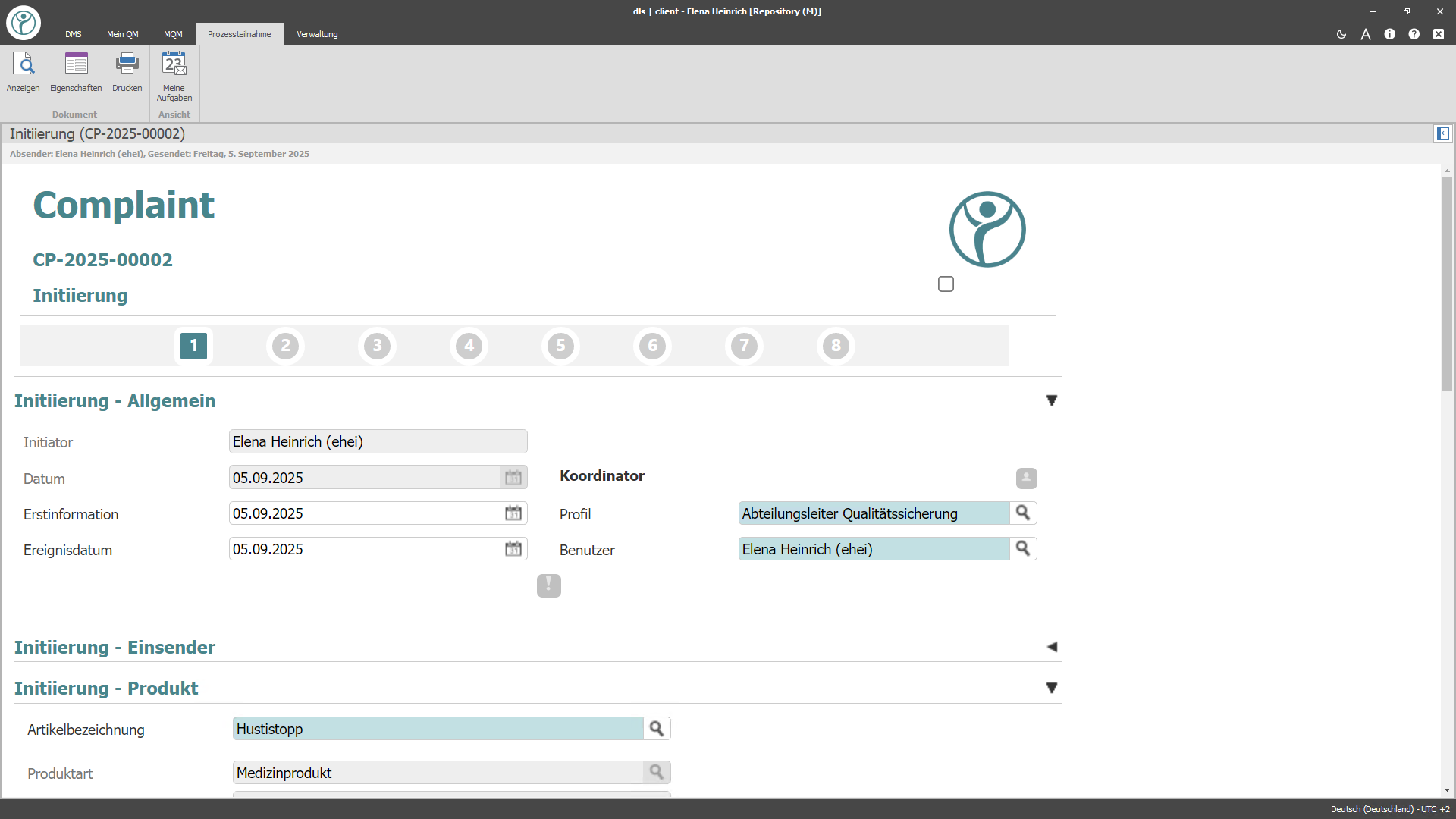Image resolution: width=1456 pixels, height=819 pixels.
Task: Click the Koordinator link
Action: pyautogui.click(x=602, y=475)
